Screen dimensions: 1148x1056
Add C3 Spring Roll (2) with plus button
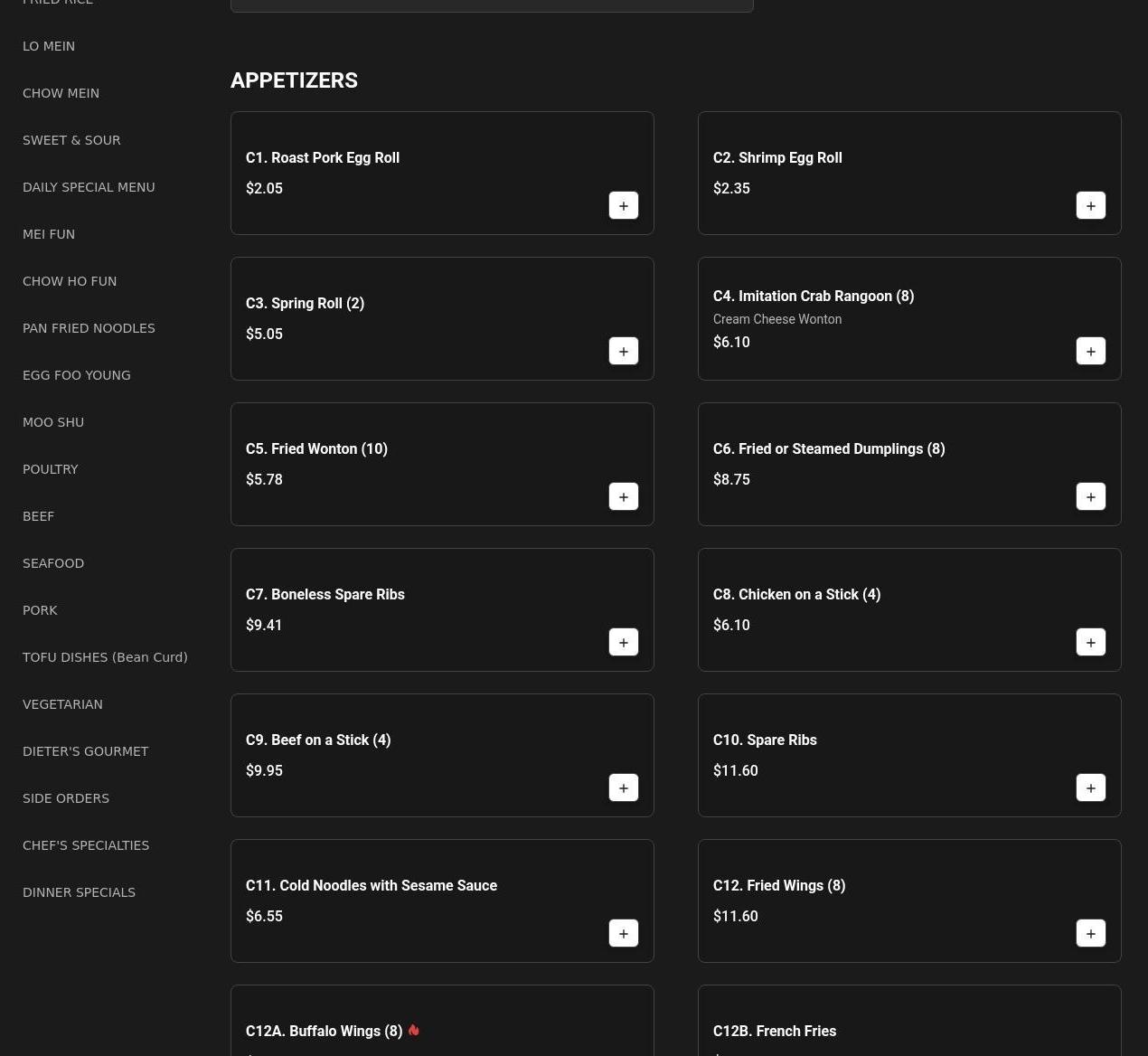pos(624,351)
